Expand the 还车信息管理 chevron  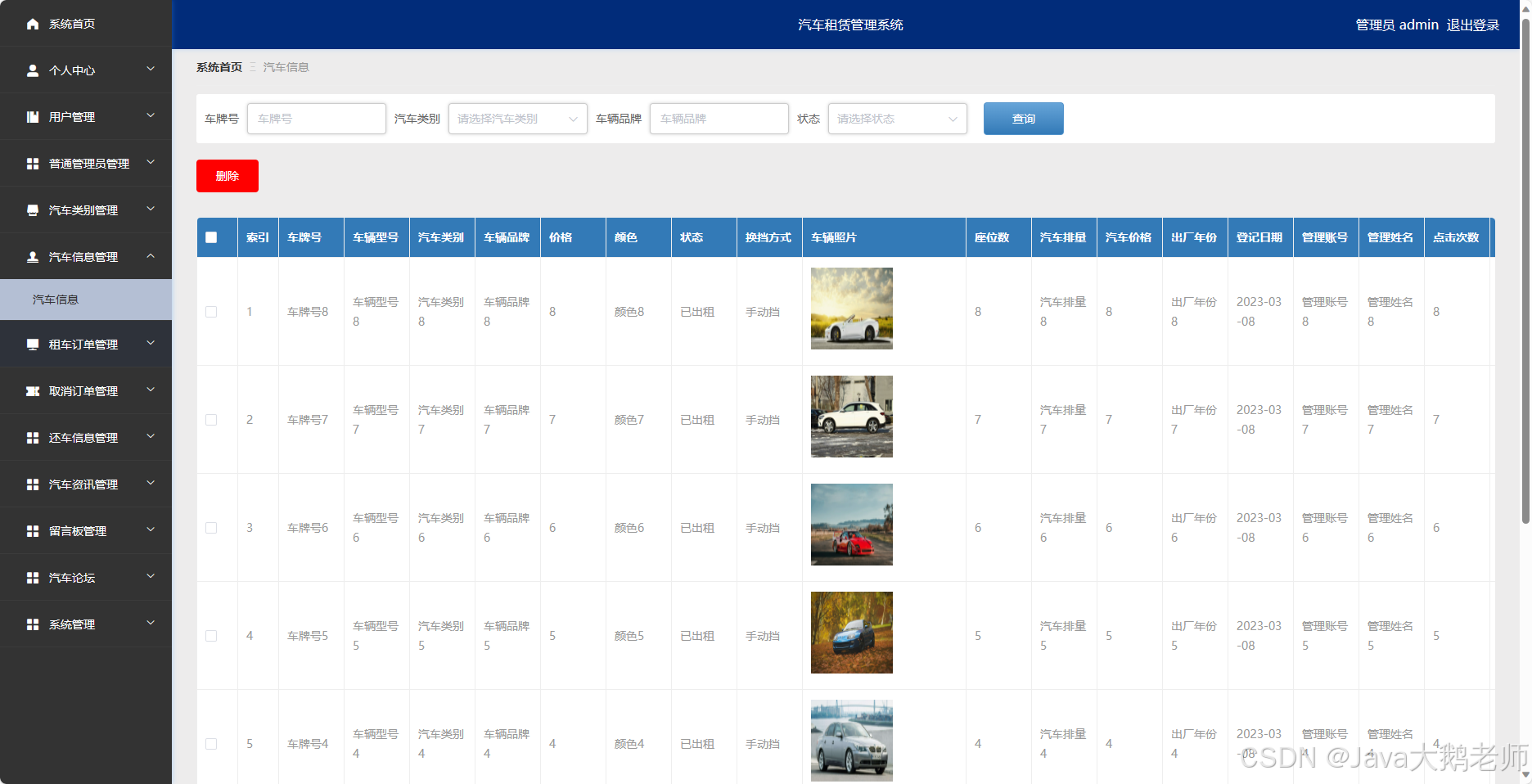[151, 437]
